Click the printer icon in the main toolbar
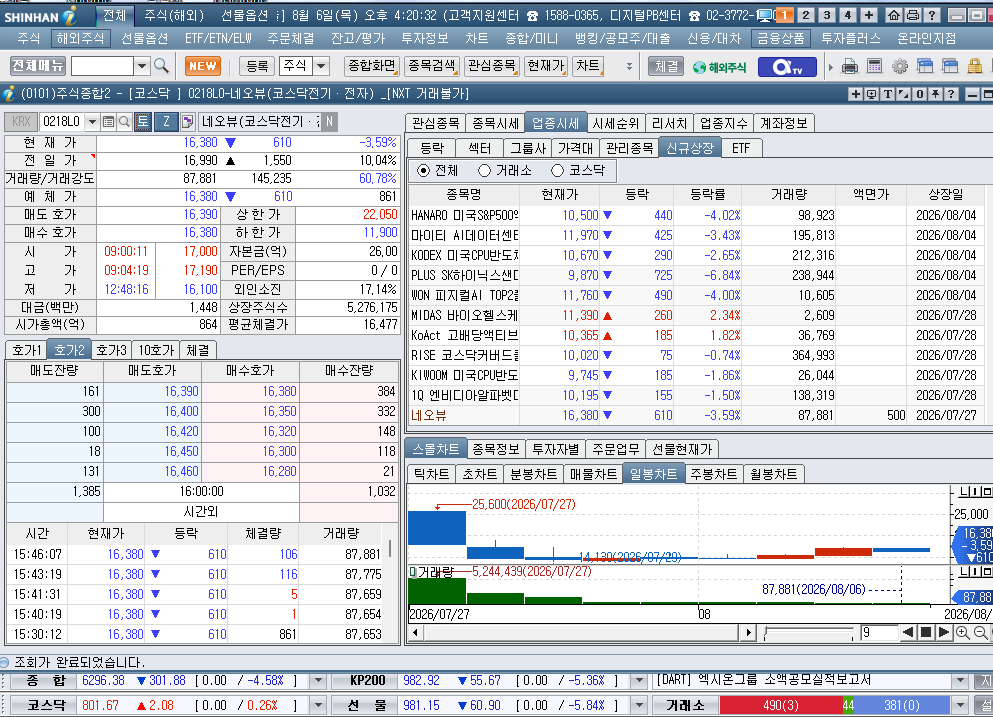The height and width of the screenshot is (717, 993). pos(850,66)
